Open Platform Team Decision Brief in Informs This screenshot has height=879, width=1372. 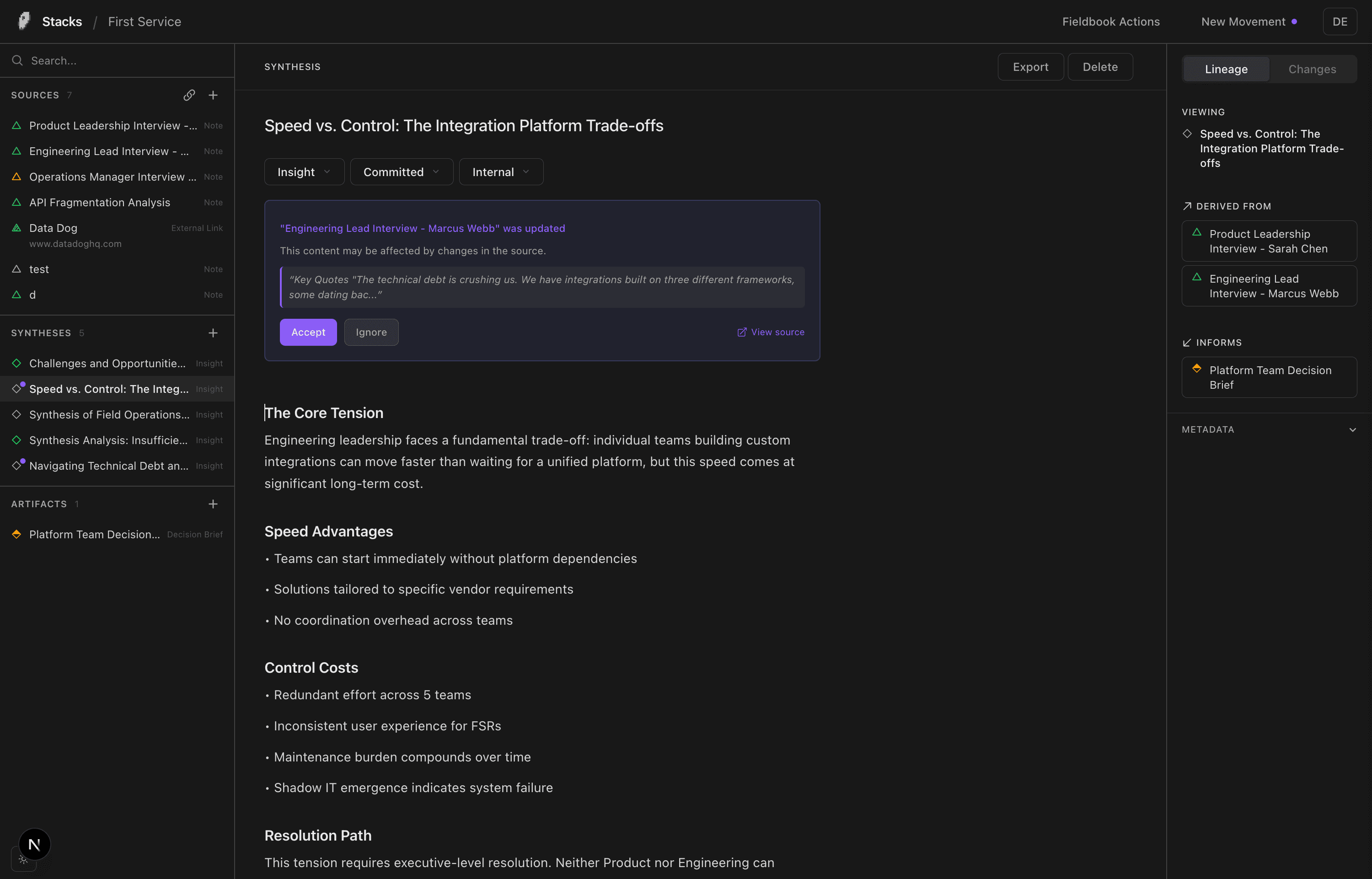[x=1269, y=377]
